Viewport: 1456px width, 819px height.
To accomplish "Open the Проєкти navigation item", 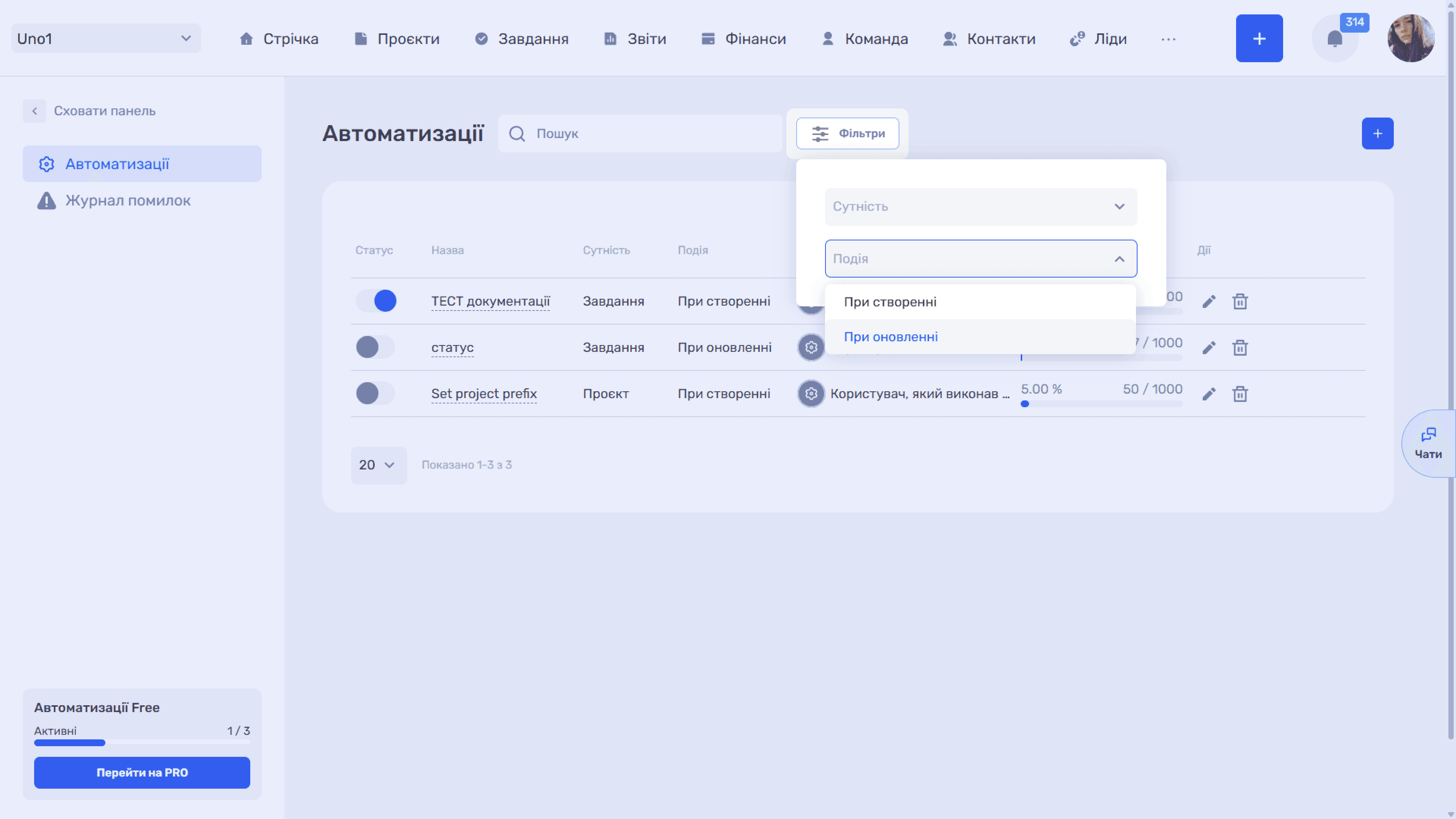I will (397, 38).
